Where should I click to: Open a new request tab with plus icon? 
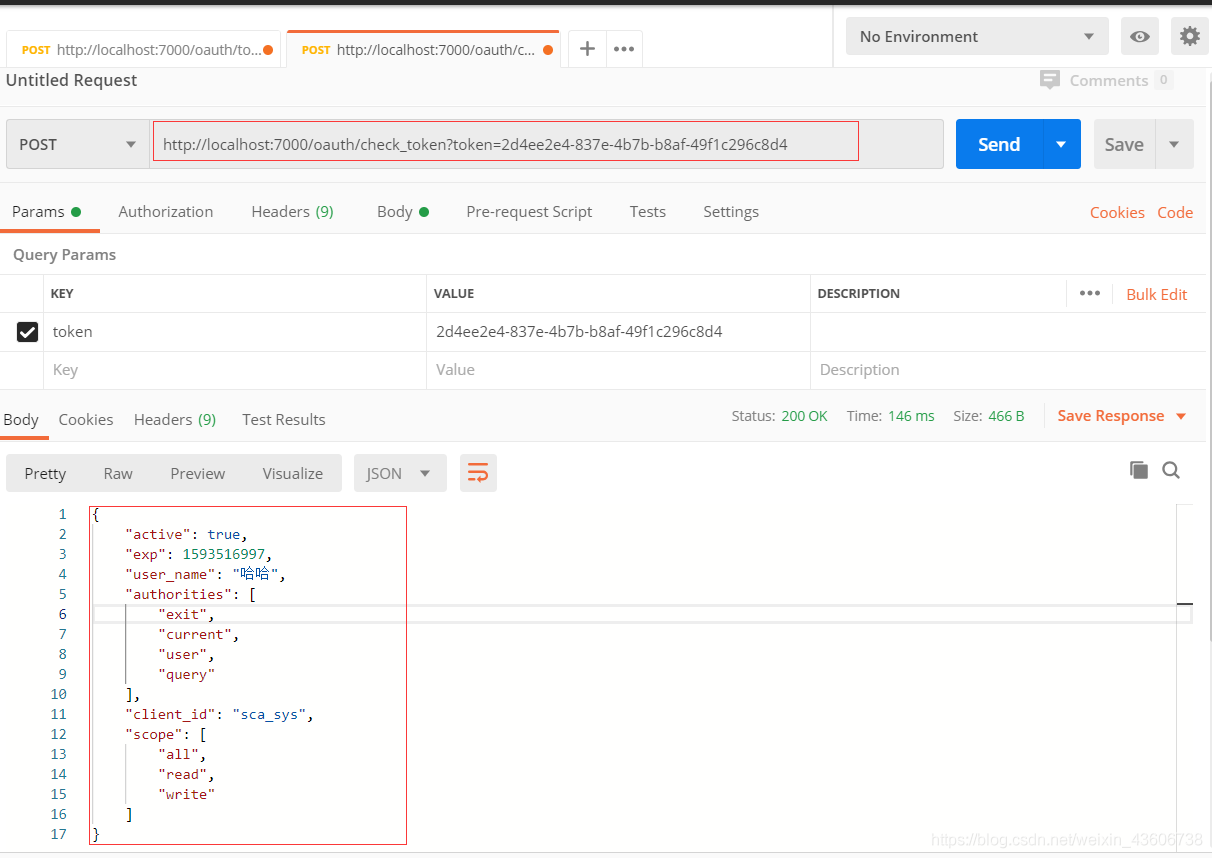(x=587, y=49)
